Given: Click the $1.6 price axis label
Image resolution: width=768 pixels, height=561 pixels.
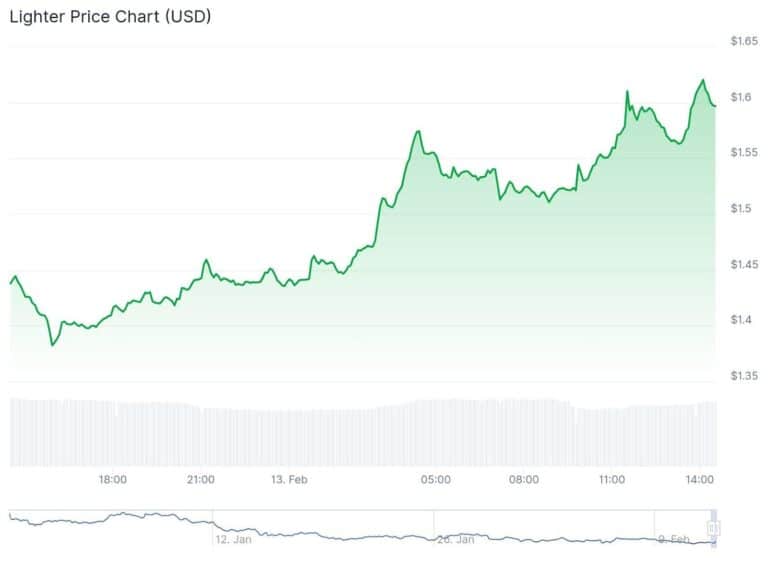Looking at the screenshot, I should point(742,97).
